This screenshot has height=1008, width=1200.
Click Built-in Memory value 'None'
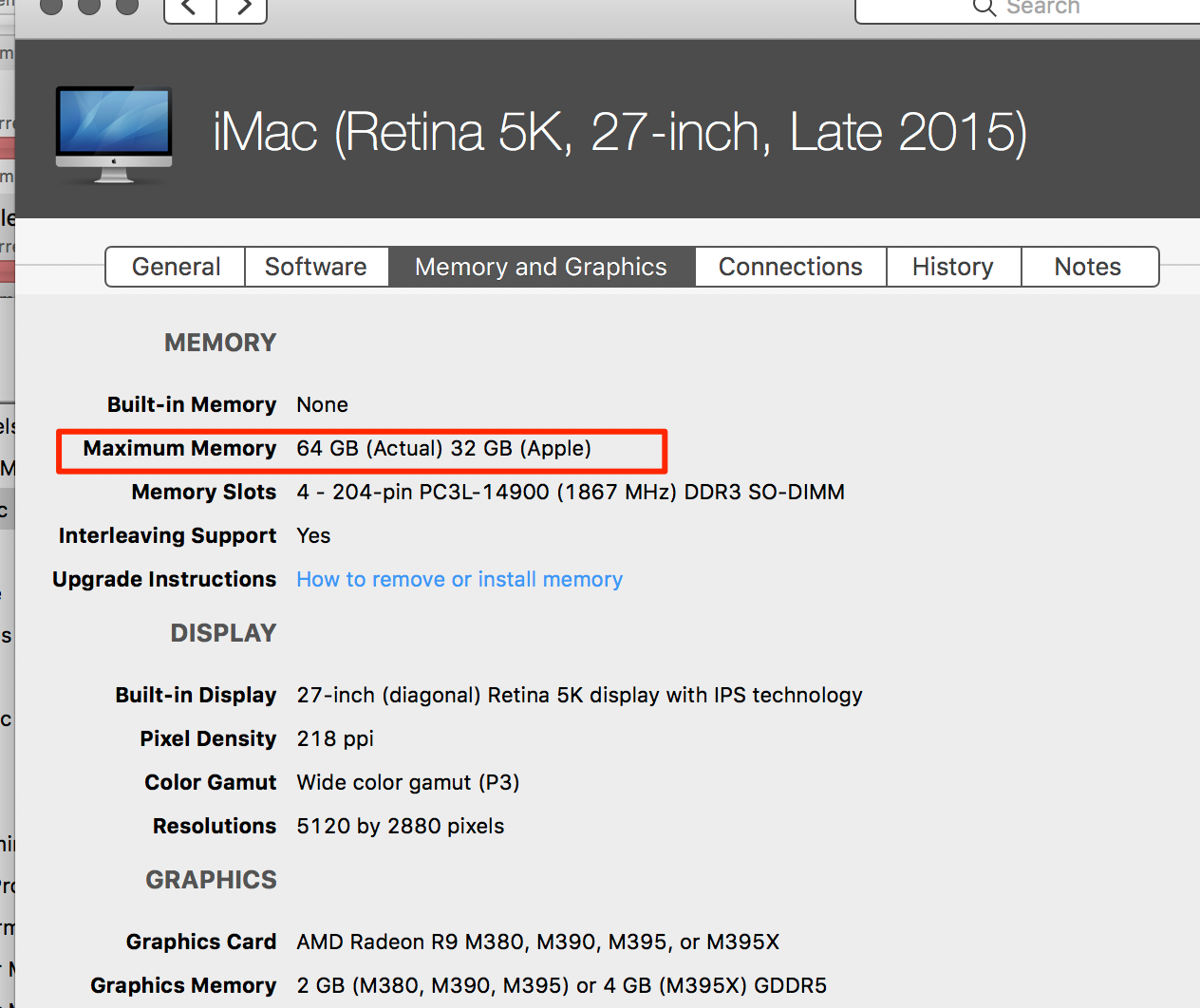coord(322,404)
